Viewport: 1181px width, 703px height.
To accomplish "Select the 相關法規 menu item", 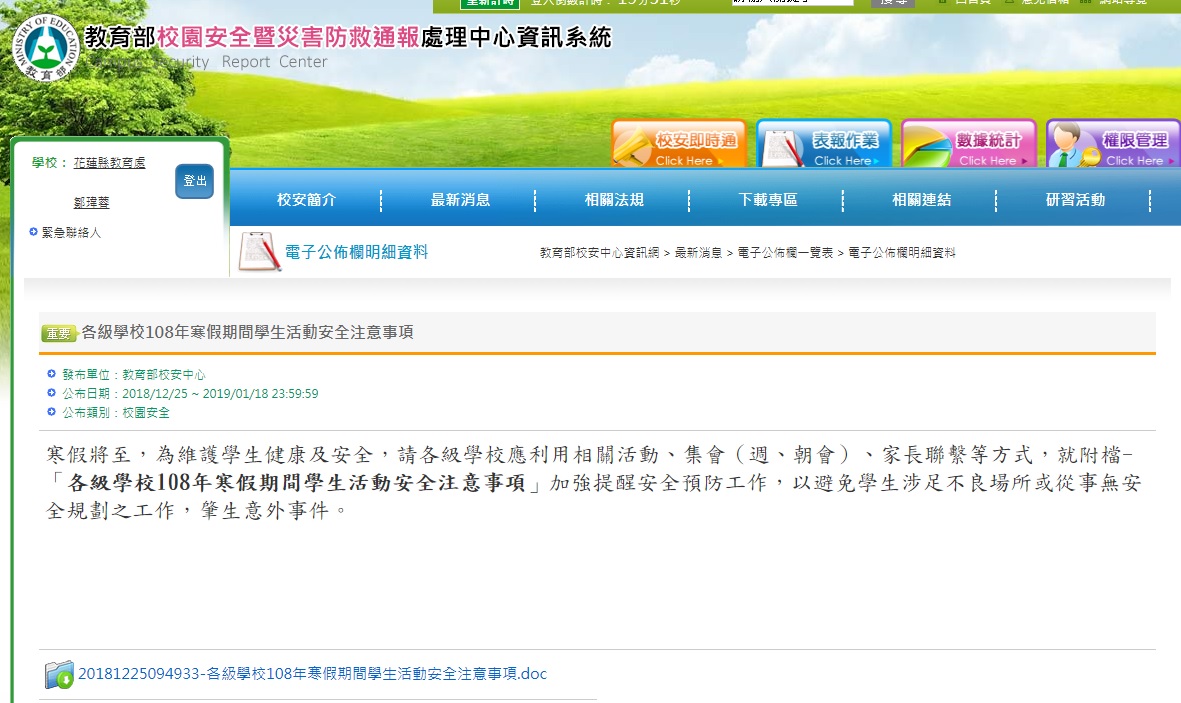I will [x=614, y=200].
